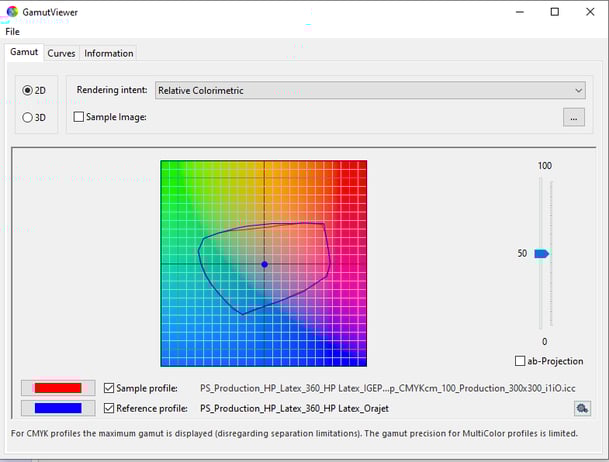
Task: Click the blue Reference profile color swatch
Action: point(57,408)
